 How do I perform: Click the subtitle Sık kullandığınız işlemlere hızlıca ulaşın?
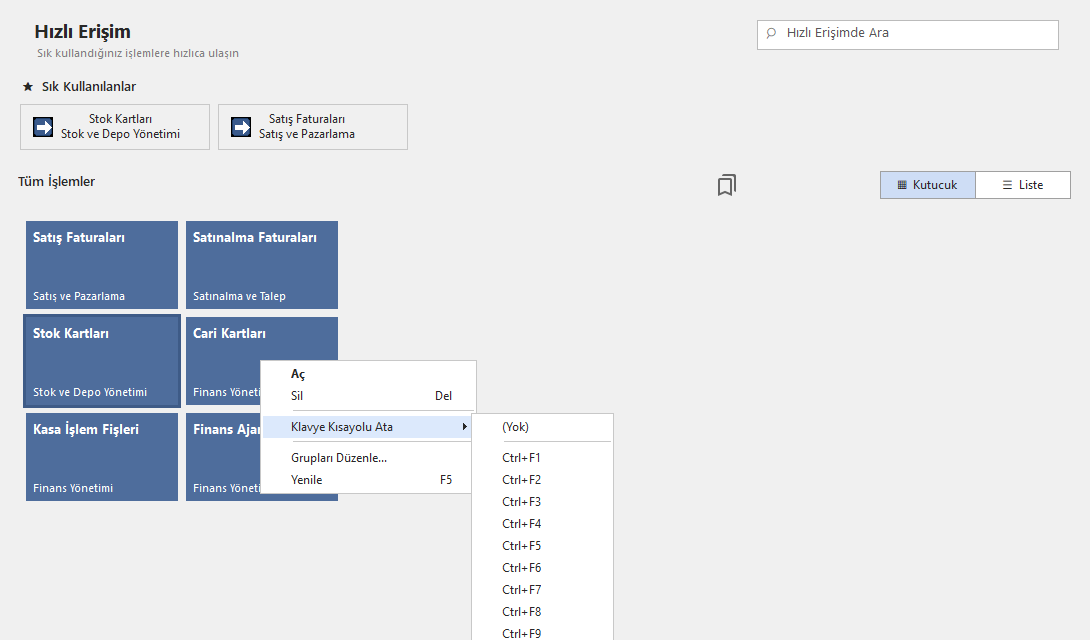click(138, 54)
